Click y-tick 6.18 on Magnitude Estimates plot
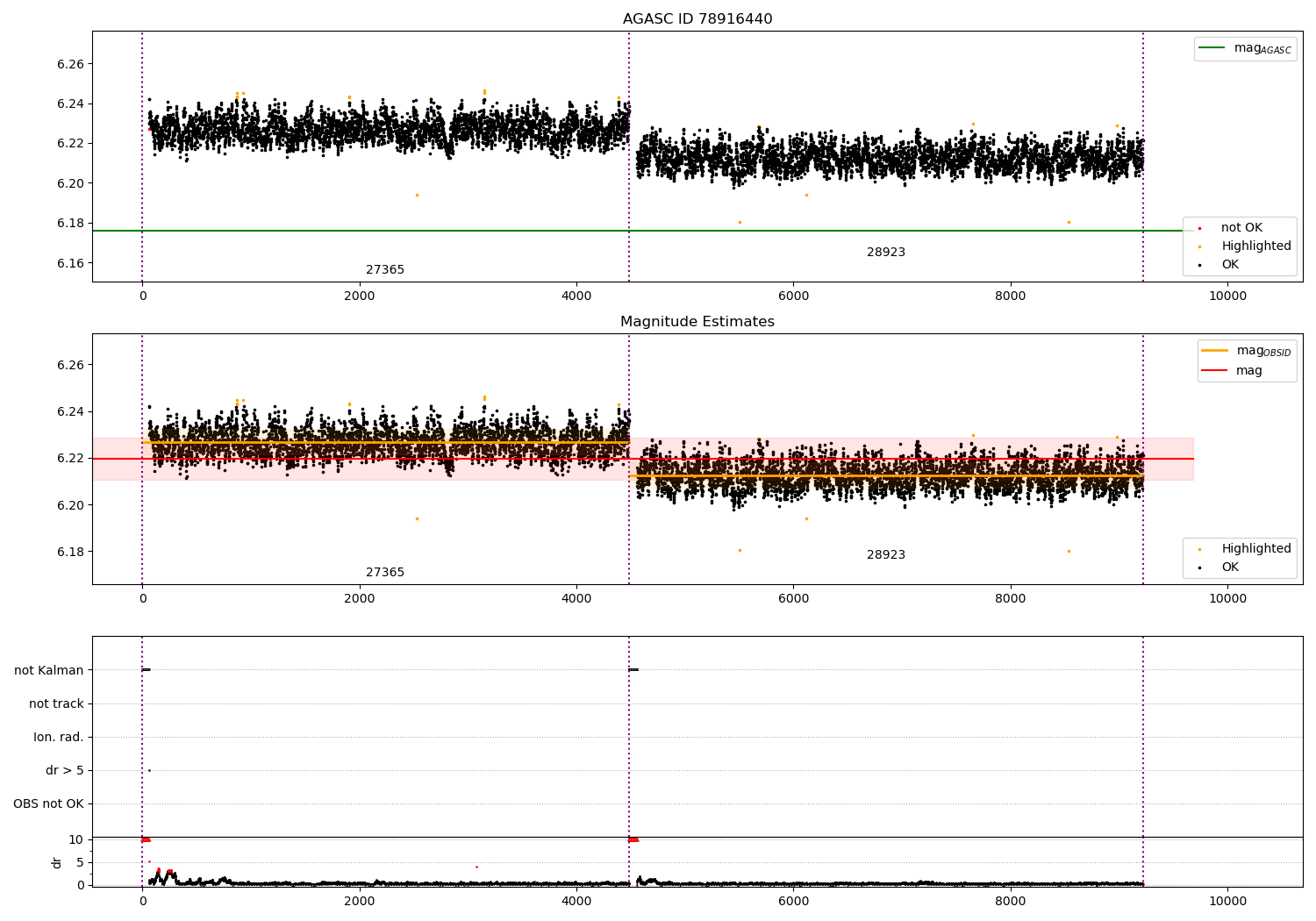 (70, 552)
